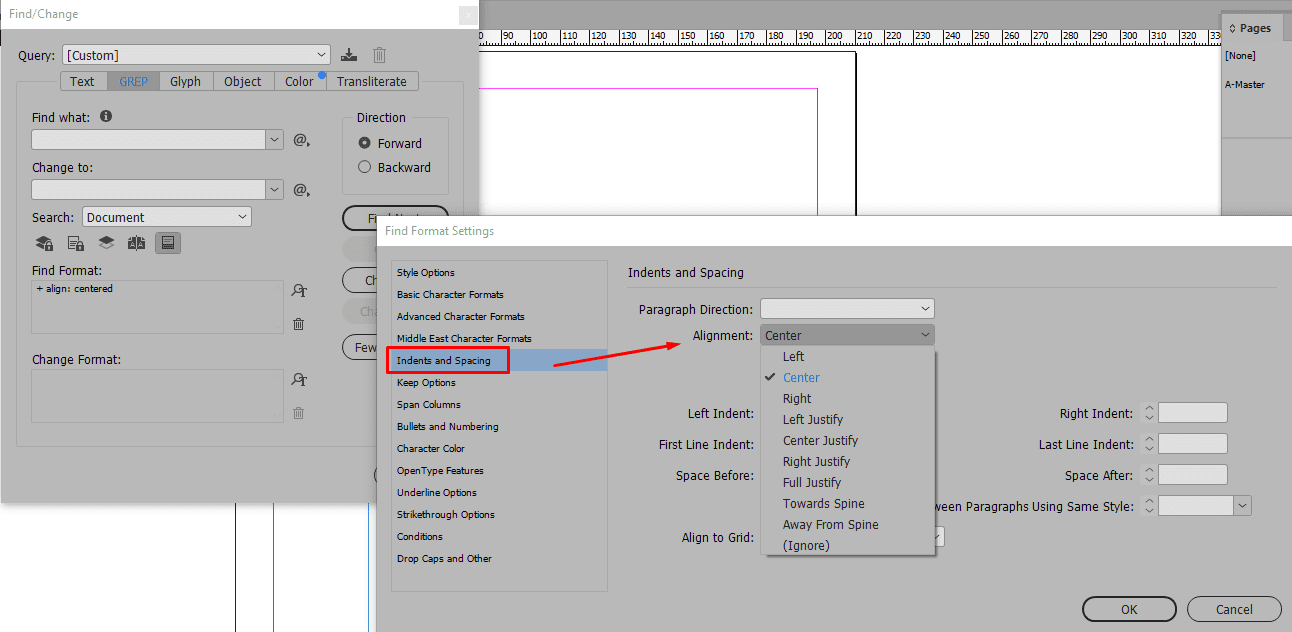Expand the Find what history dropdown
The image size is (1292, 632).
[x=274, y=140]
